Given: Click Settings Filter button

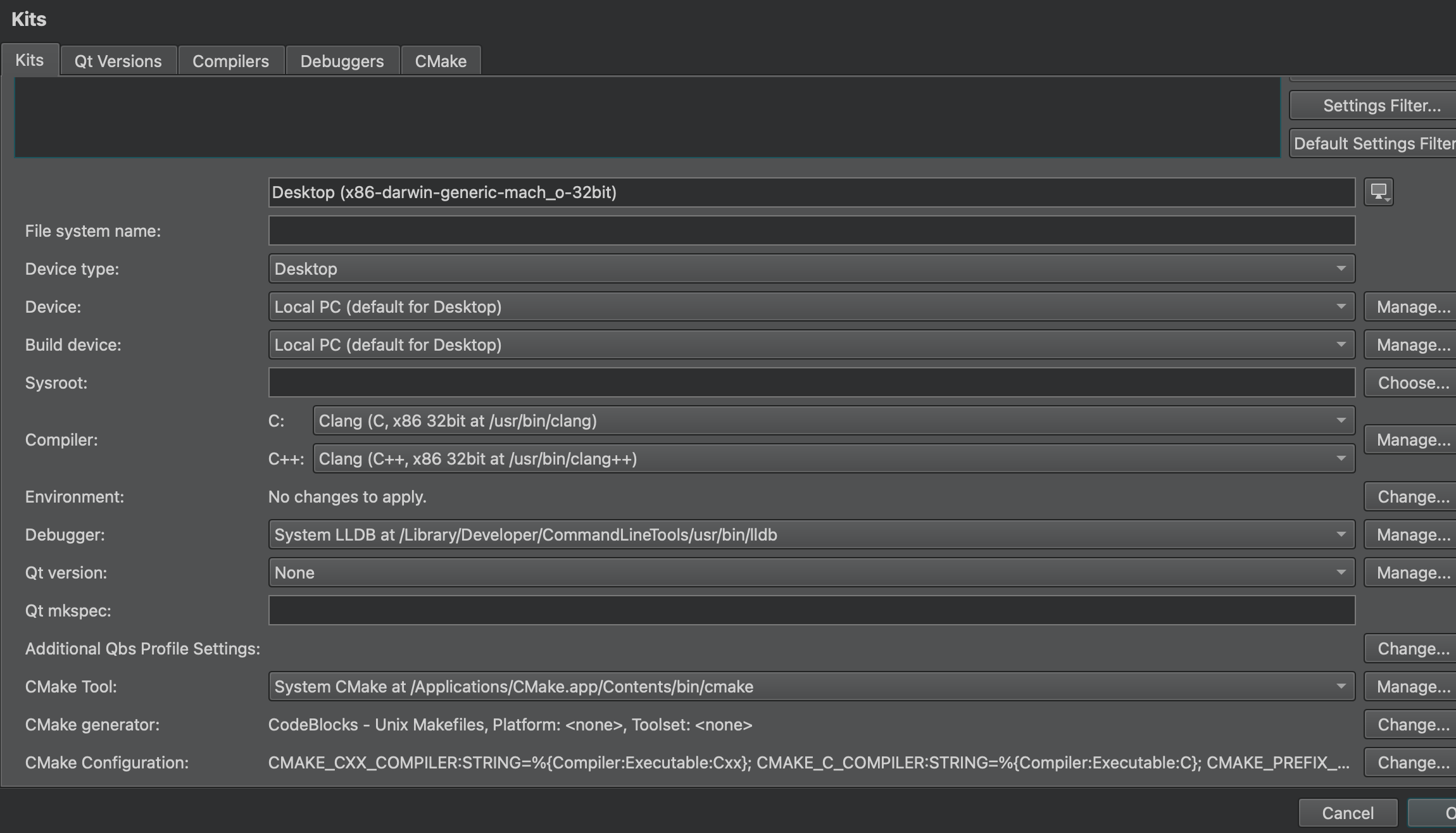Looking at the screenshot, I should pyautogui.click(x=1374, y=105).
